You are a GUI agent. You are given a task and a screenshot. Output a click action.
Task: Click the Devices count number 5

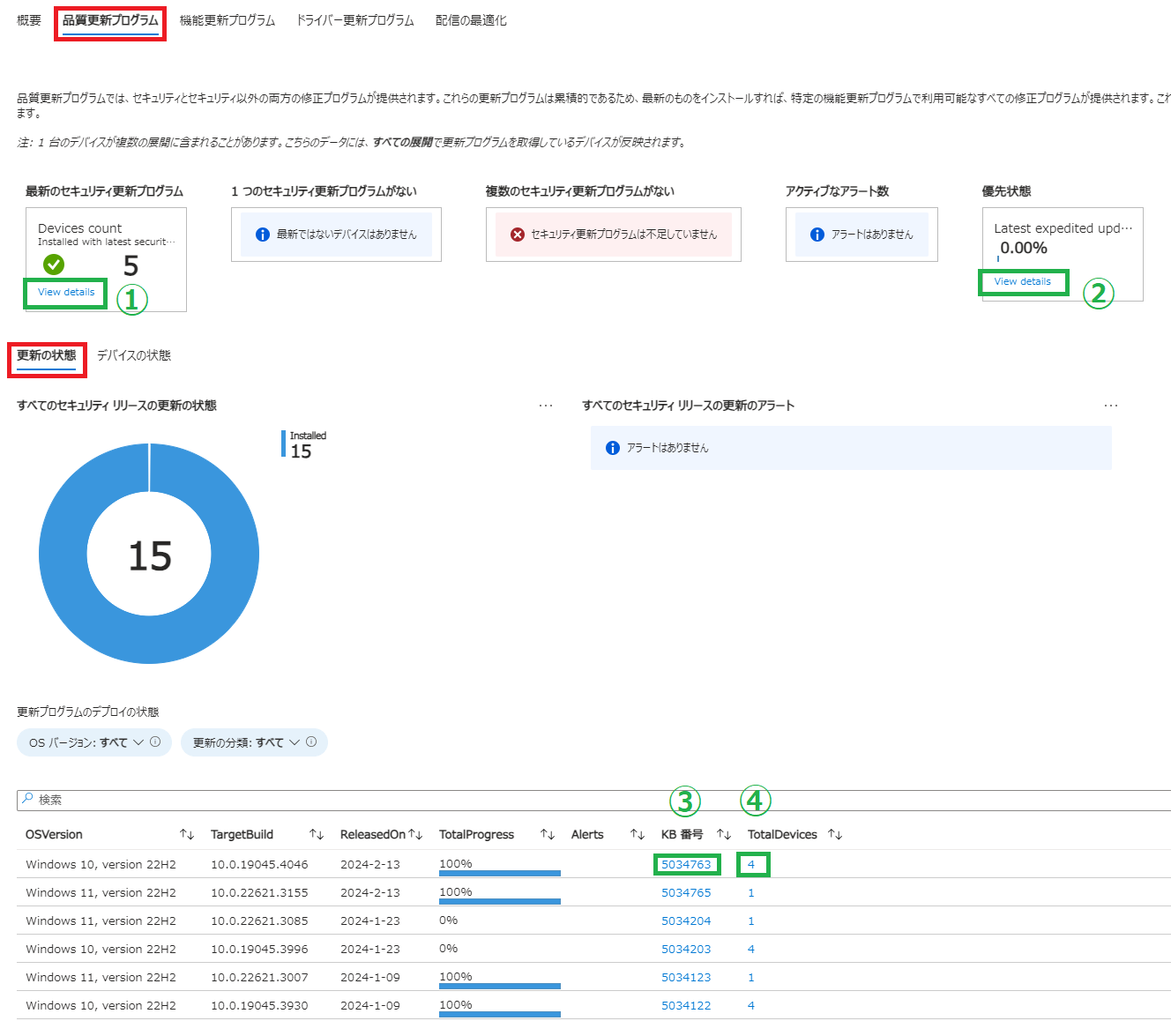pyautogui.click(x=131, y=265)
